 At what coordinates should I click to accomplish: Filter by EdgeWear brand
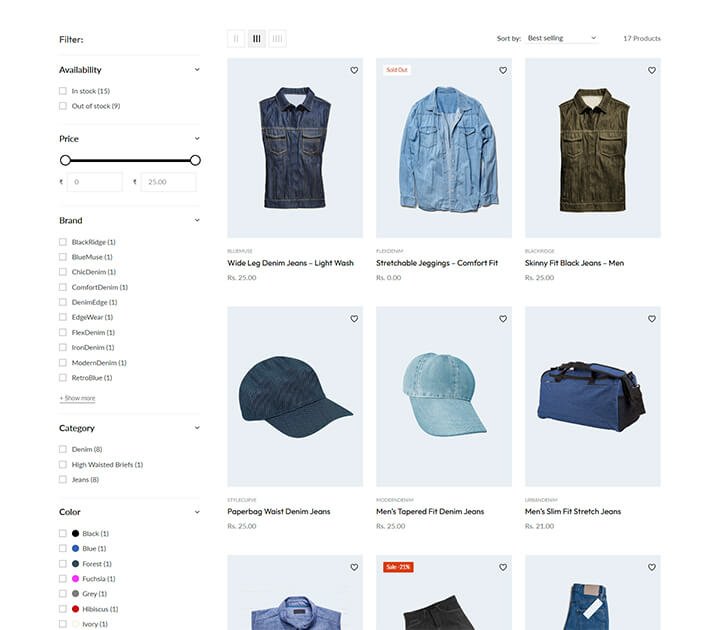tap(63, 317)
